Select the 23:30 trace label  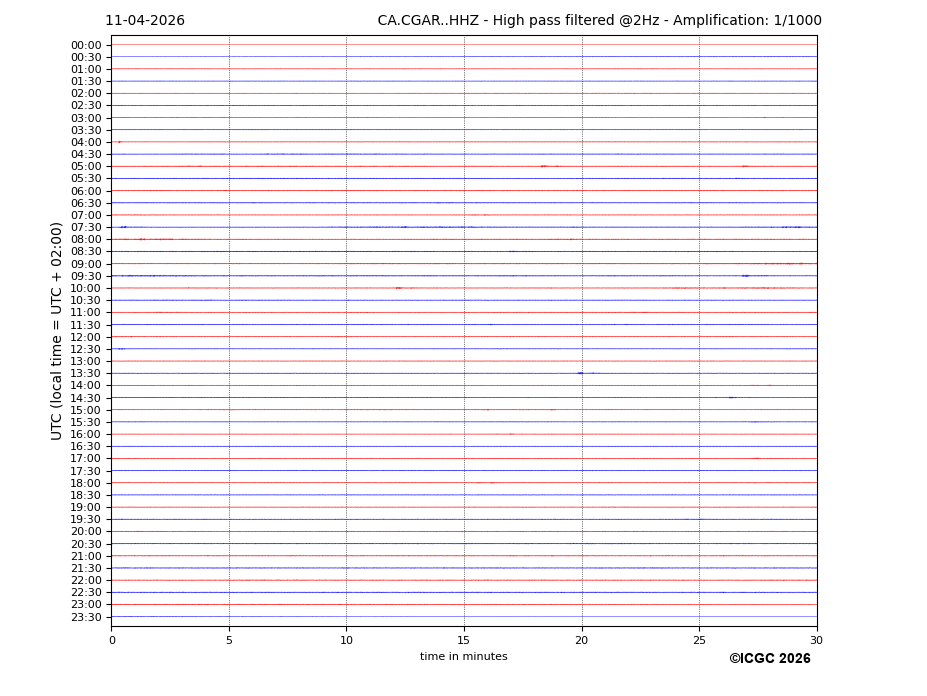click(x=86, y=617)
